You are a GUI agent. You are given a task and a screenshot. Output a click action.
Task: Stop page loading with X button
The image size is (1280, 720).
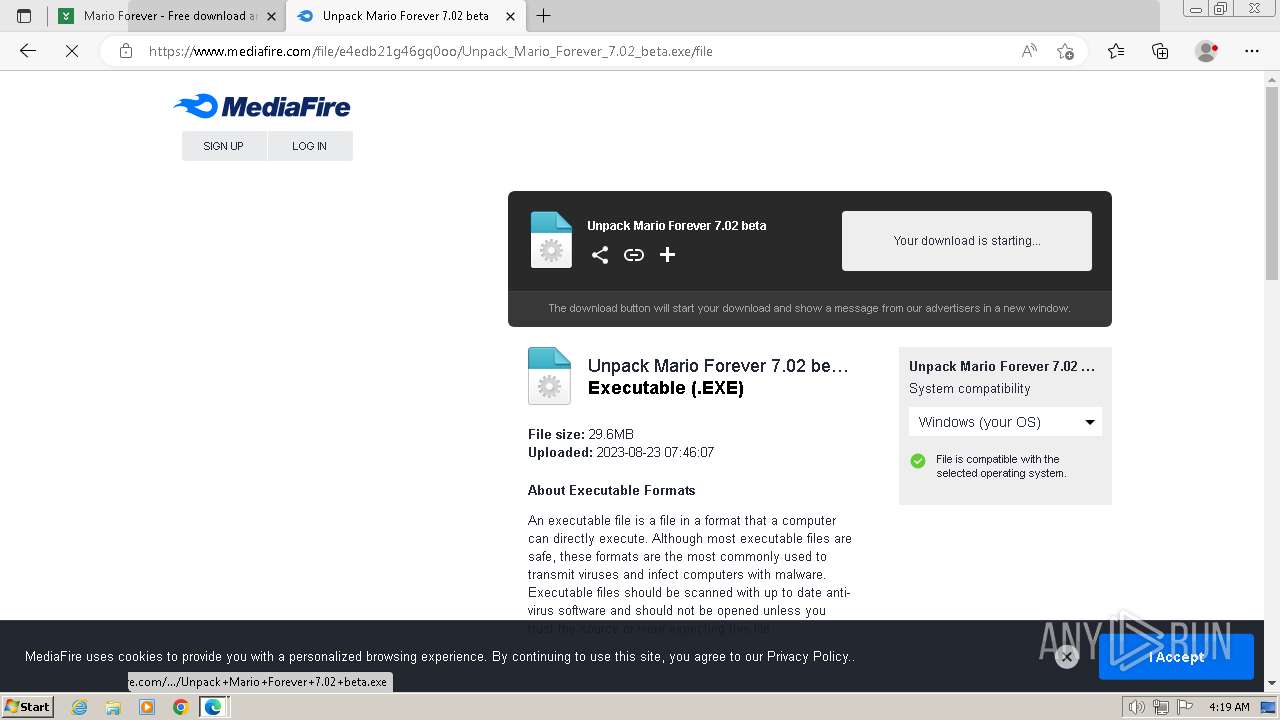click(x=72, y=51)
